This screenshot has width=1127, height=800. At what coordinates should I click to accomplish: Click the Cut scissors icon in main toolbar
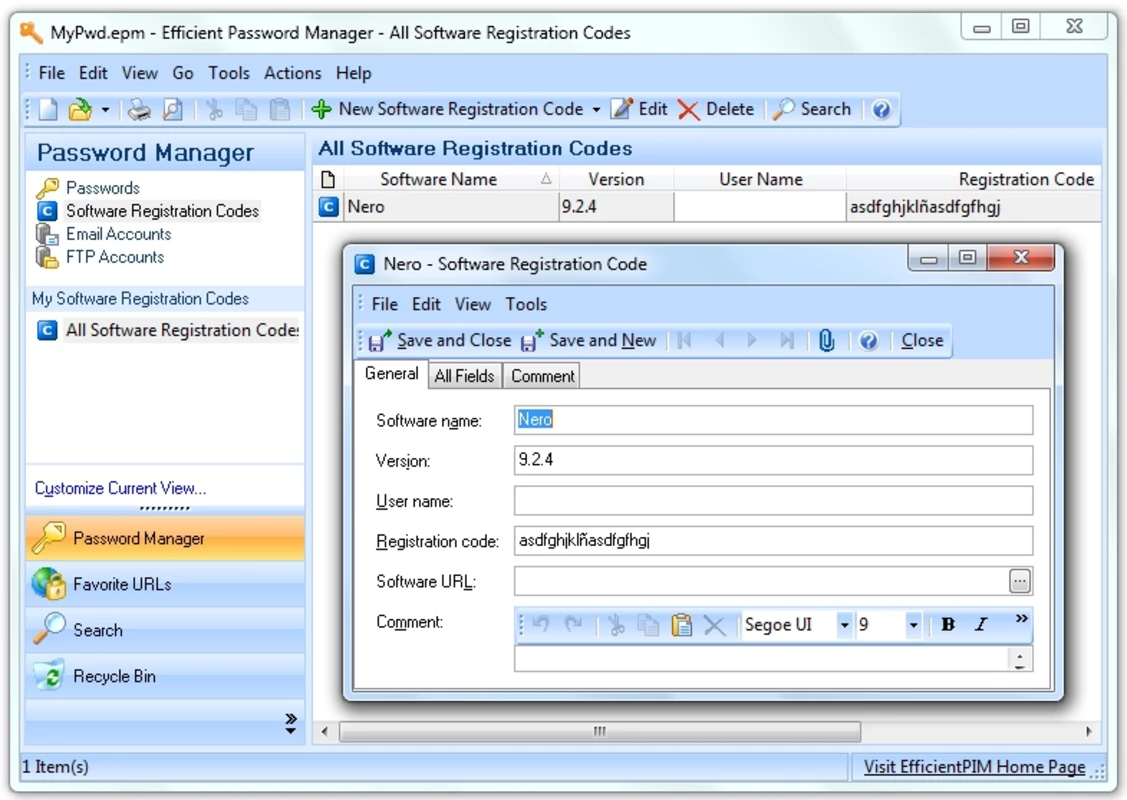coord(214,109)
